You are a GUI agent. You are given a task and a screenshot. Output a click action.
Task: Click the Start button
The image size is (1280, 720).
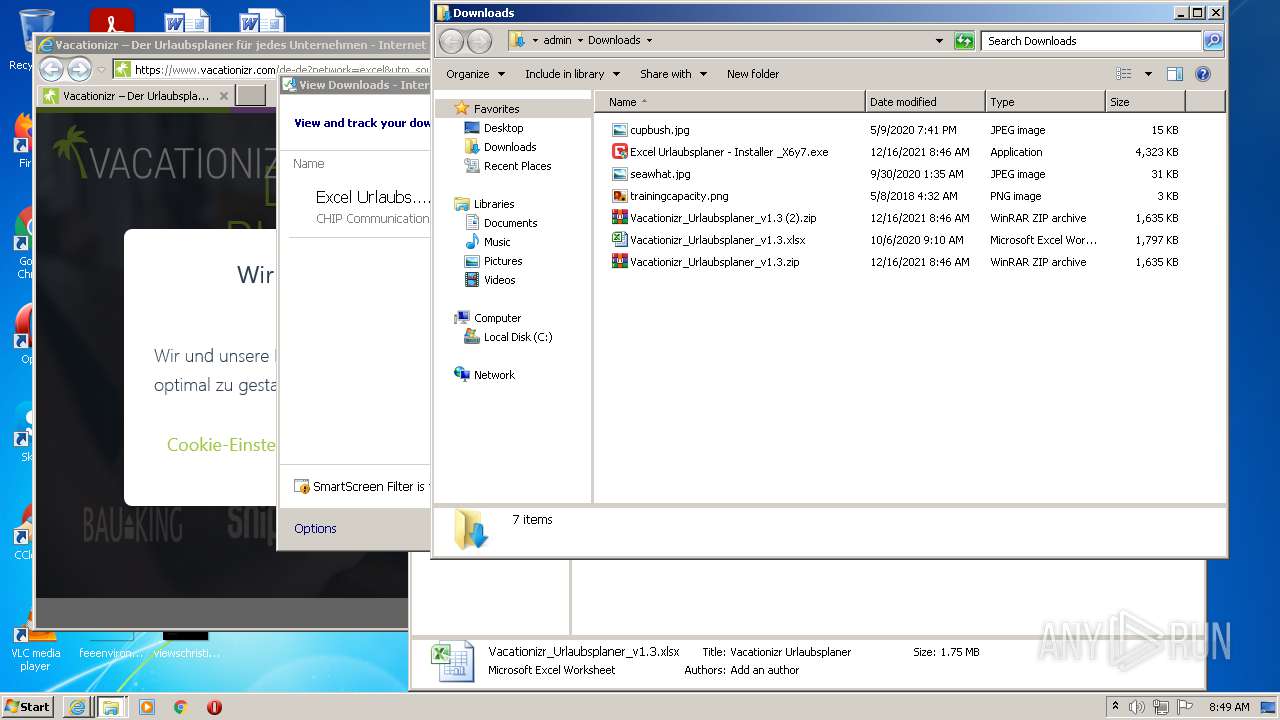[28, 706]
